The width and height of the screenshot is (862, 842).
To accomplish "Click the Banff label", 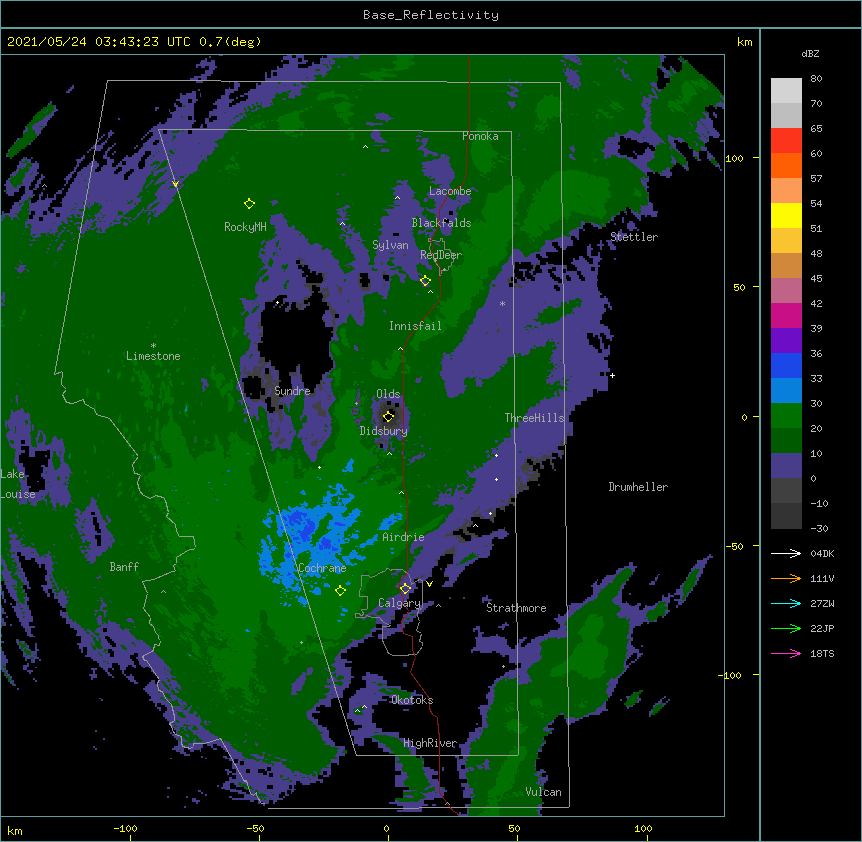I will 124,567.
